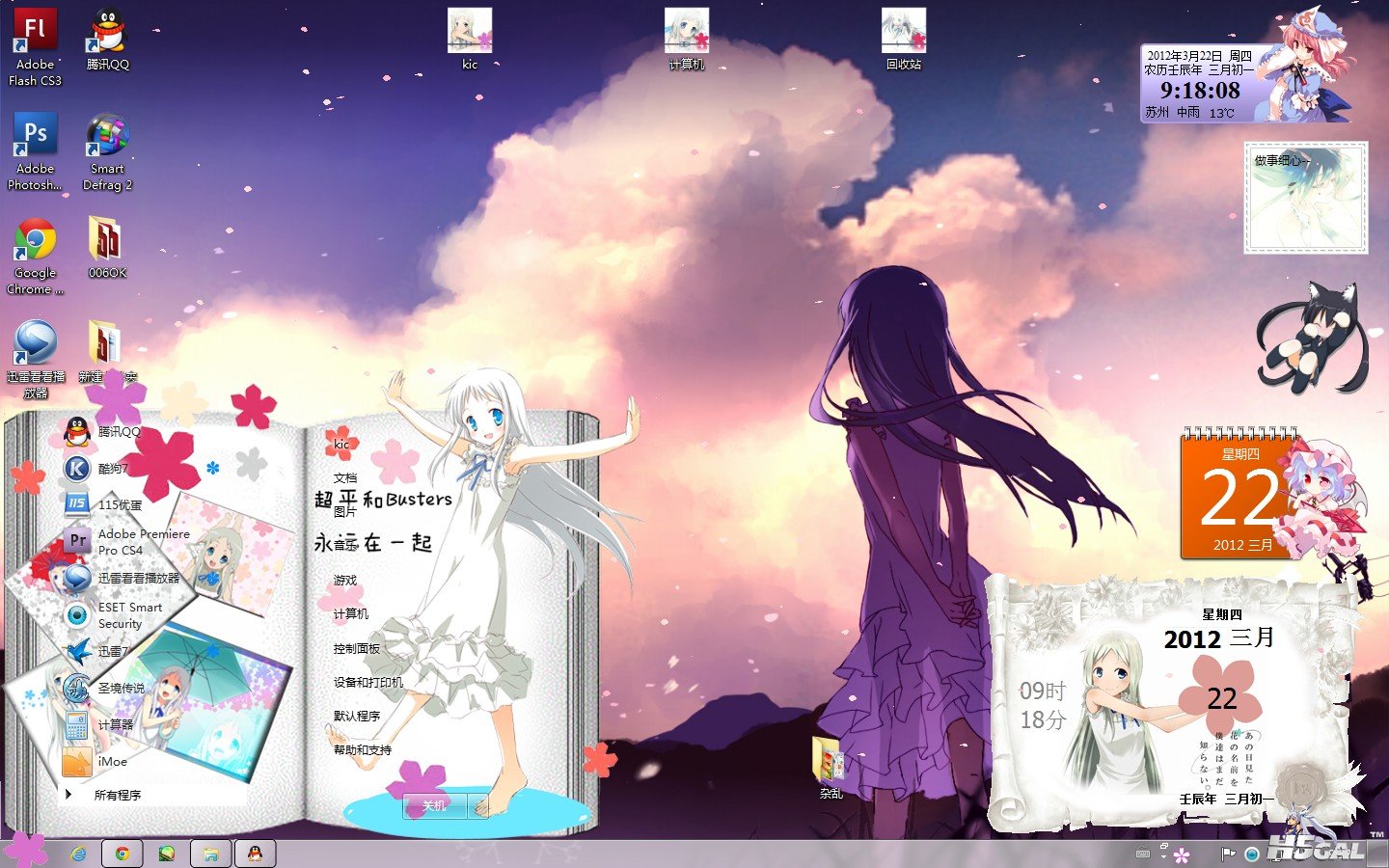Launch Google Chrome from the desktop

tap(36, 256)
